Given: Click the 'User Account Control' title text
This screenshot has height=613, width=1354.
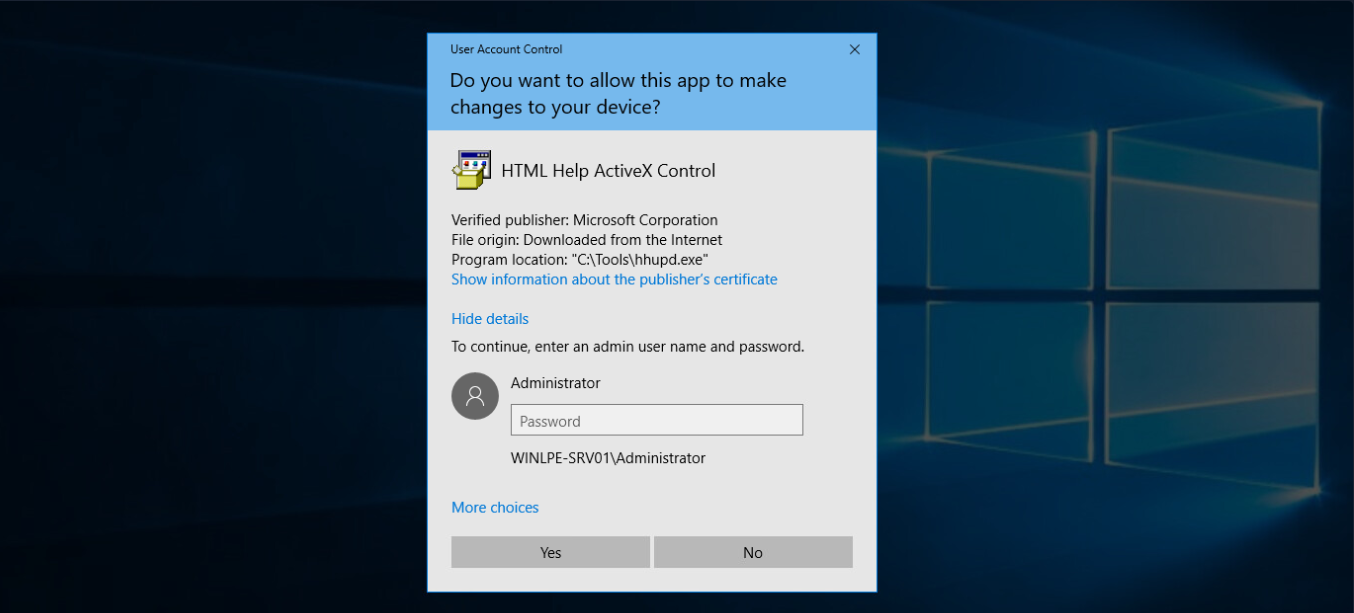Looking at the screenshot, I should 506,49.
